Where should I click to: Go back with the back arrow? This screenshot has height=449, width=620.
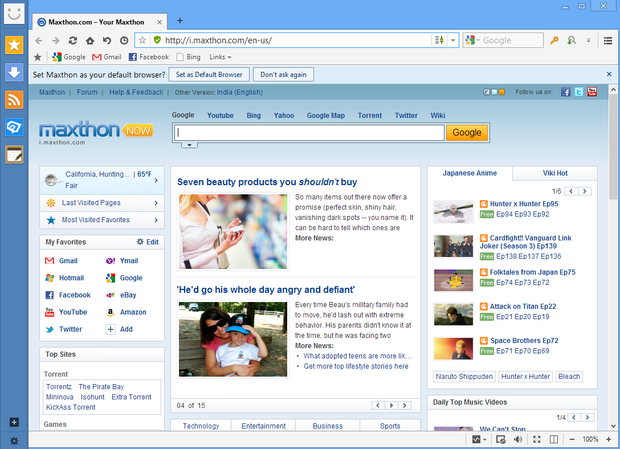tap(38, 40)
